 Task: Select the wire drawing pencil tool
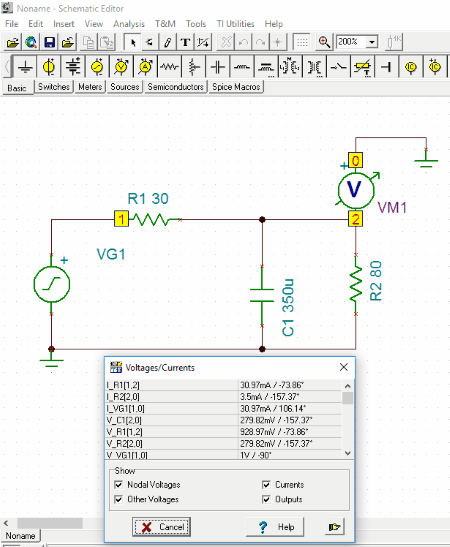167,43
